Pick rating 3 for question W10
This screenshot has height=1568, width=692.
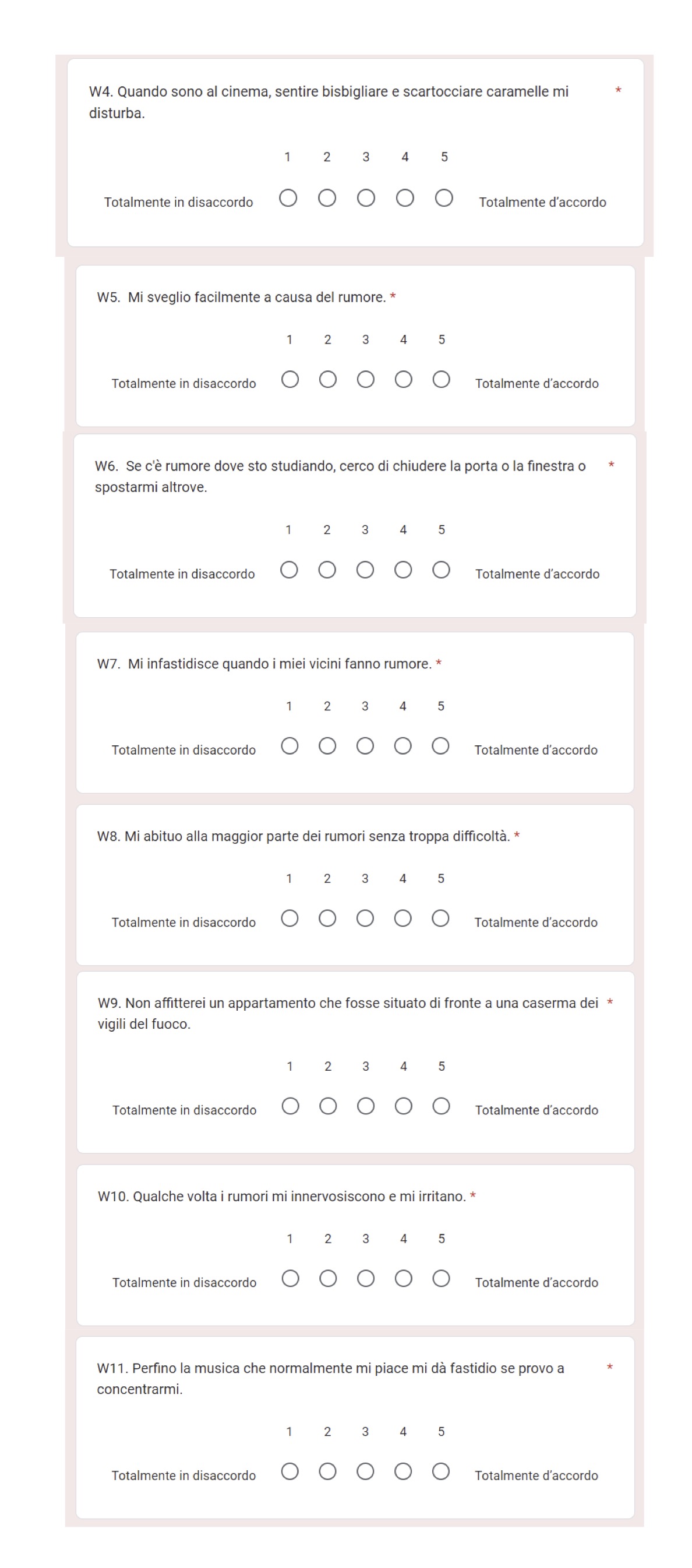[x=365, y=1278]
